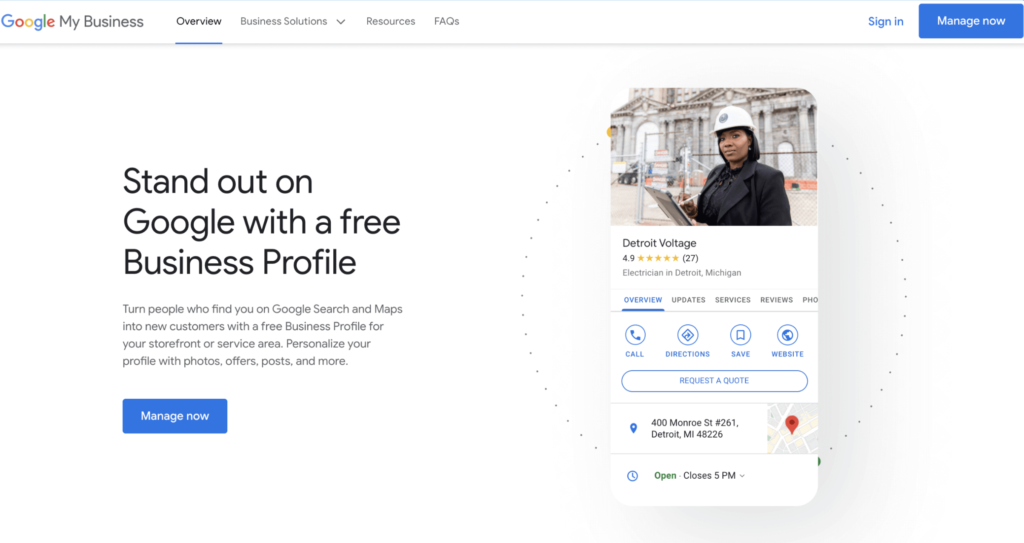Screen dimensions: 1024x543
Task: Tap the Directions diamond icon
Action: pyautogui.click(x=687, y=335)
